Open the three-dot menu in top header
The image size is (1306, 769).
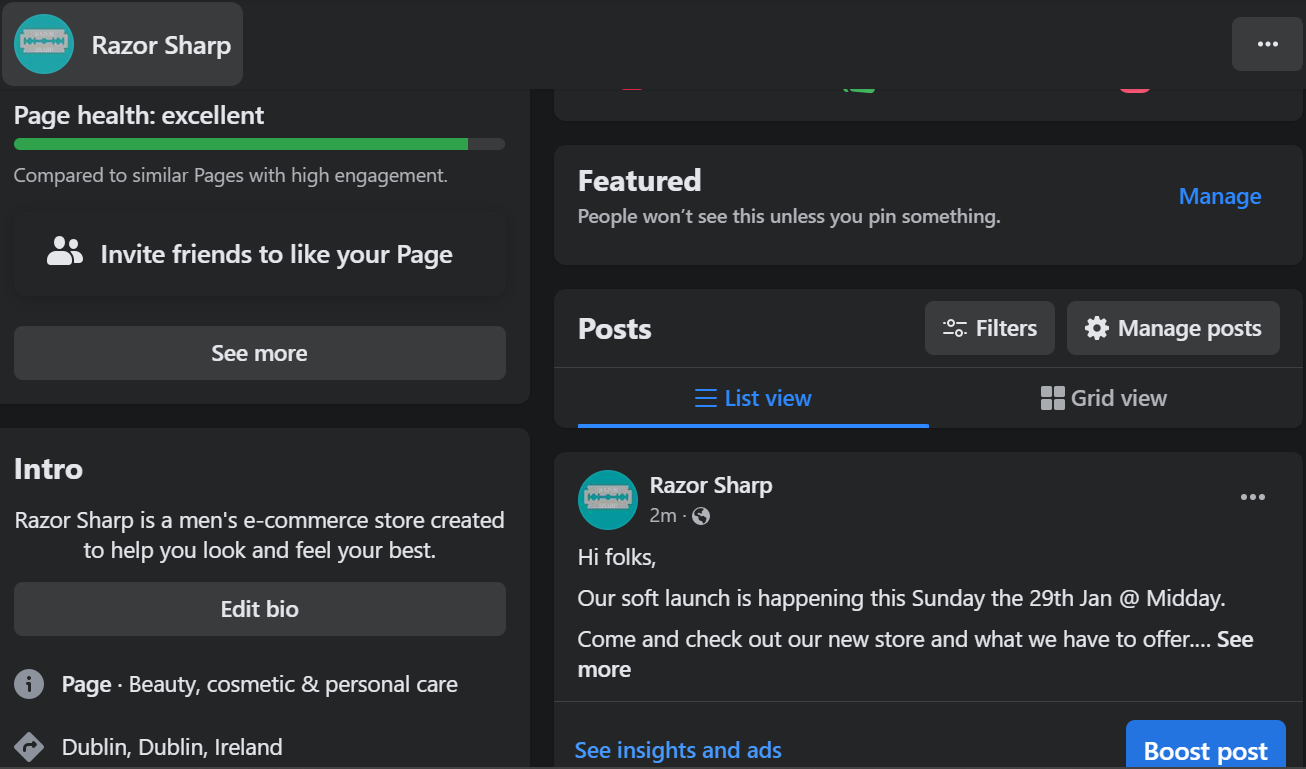click(x=1267, y=44)
